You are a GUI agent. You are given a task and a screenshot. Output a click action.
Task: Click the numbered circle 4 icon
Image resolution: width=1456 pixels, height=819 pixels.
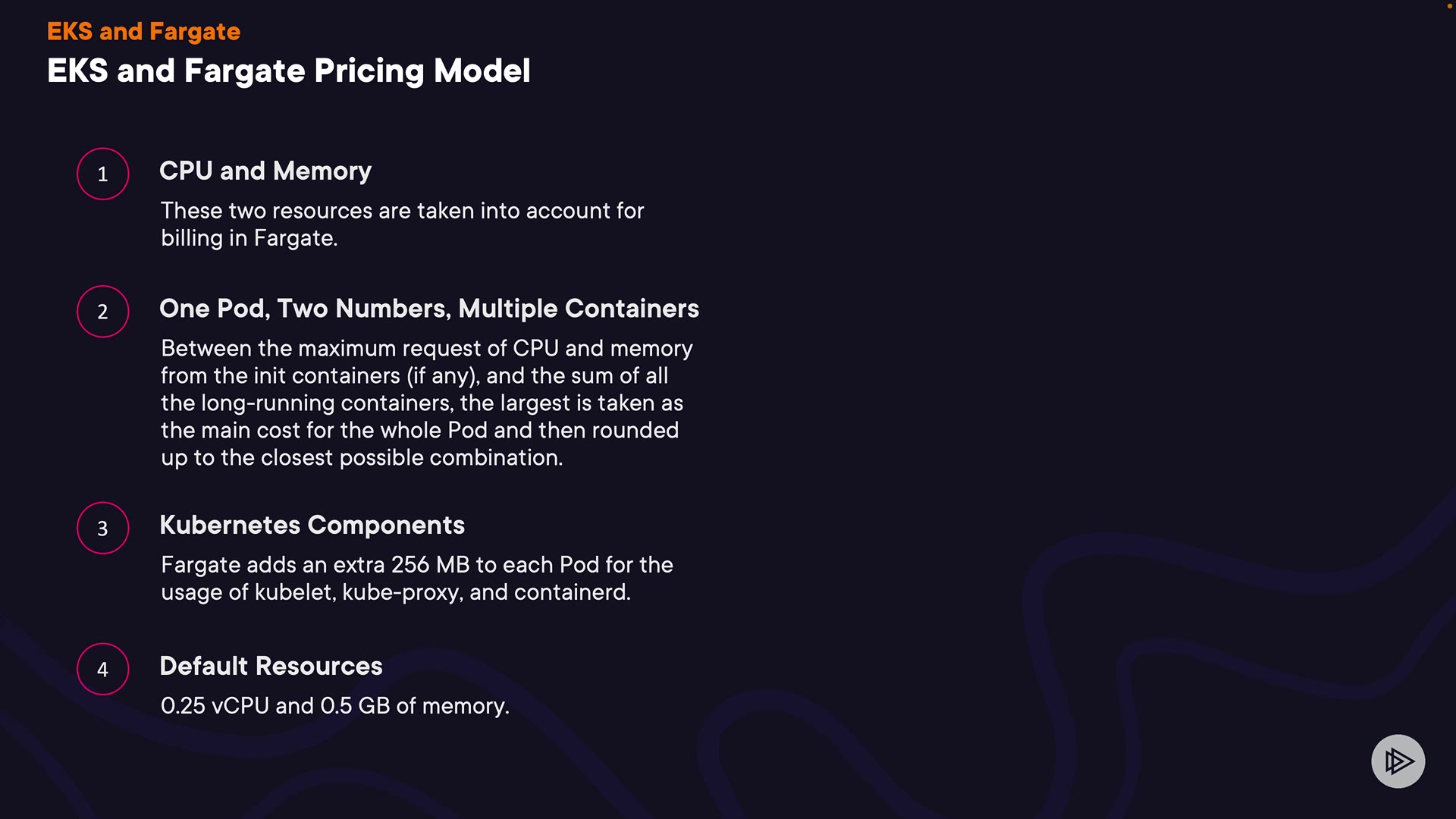pos(103,669)
